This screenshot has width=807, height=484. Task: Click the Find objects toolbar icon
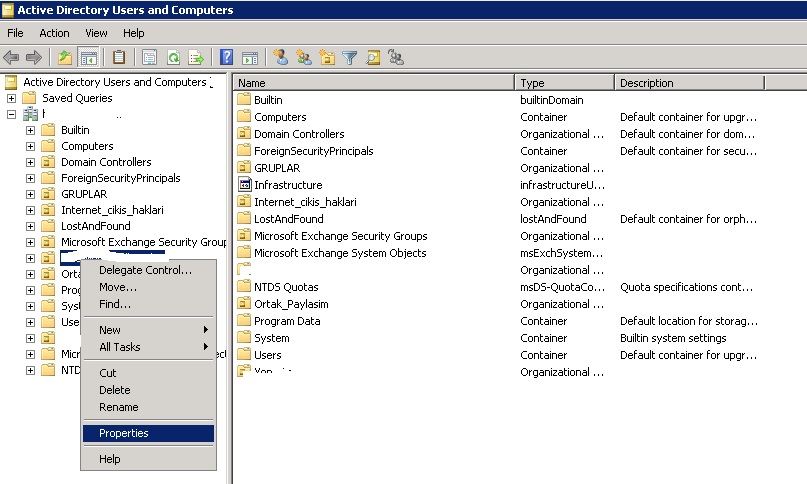pos(373,58)
